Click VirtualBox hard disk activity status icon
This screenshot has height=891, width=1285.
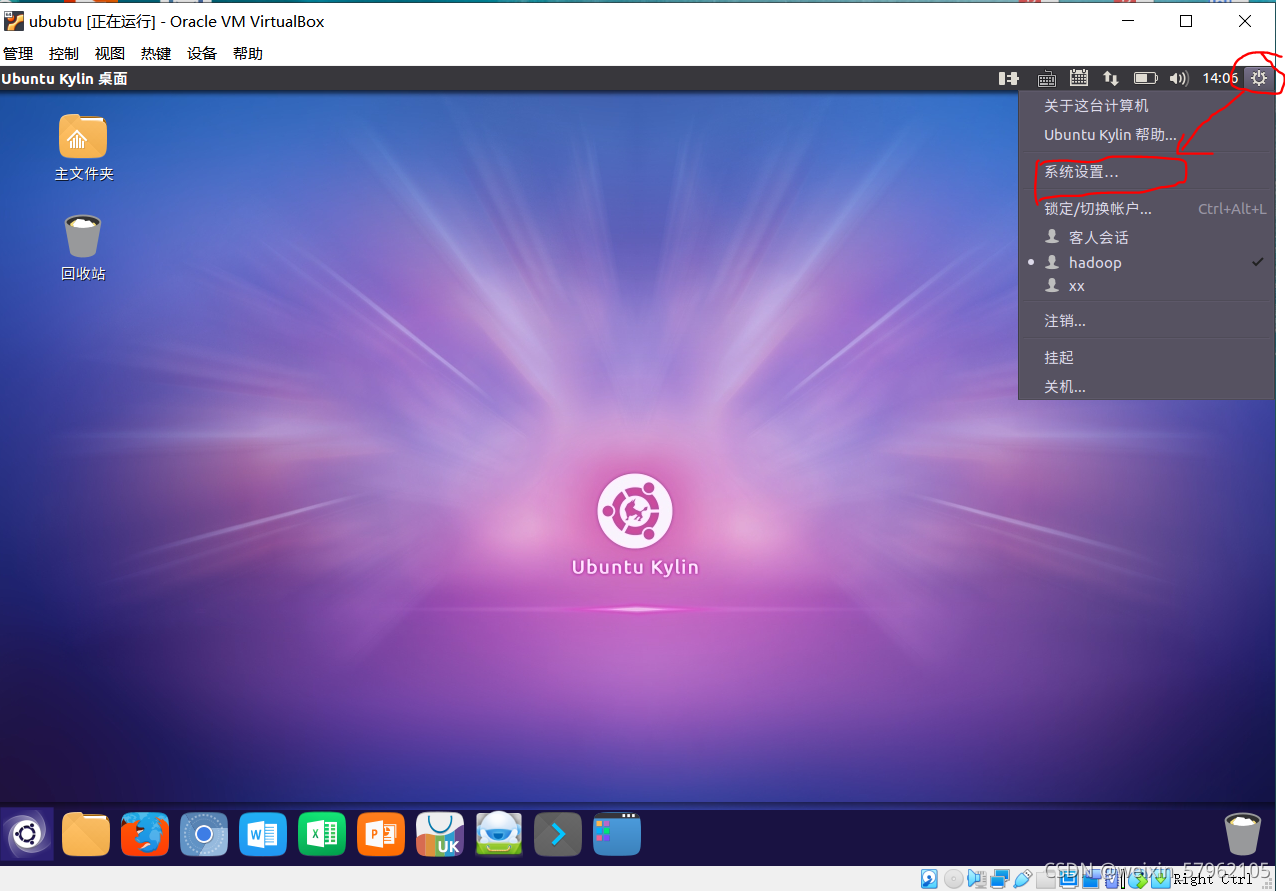point(929,879)
